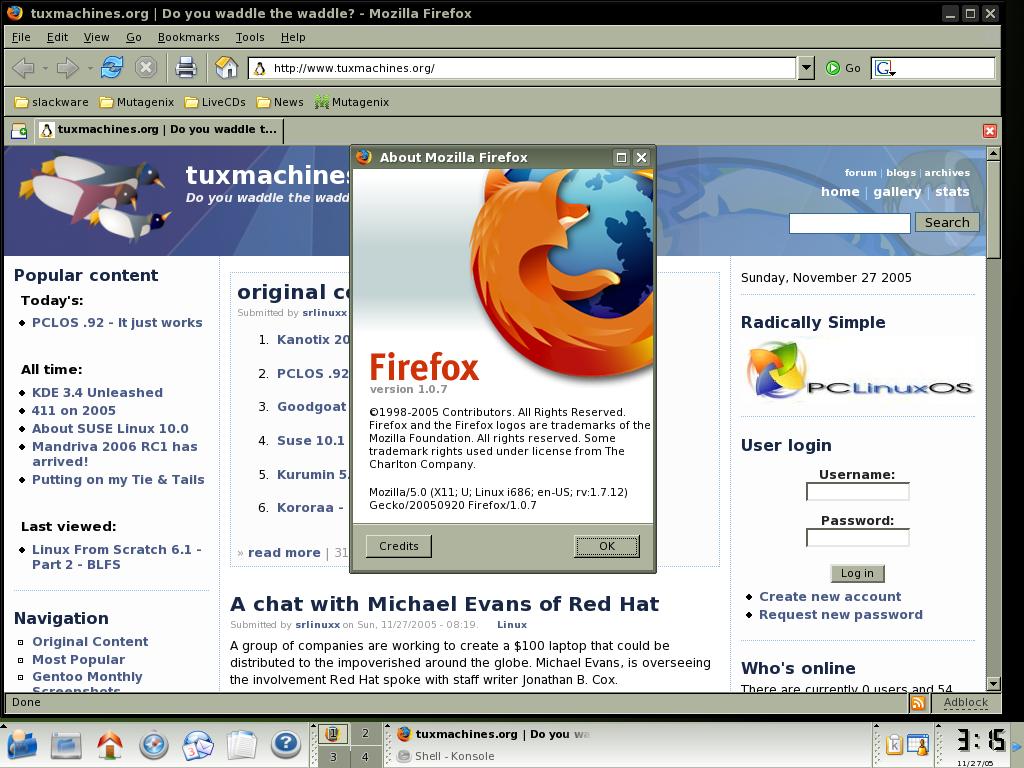This screenshot has height=768, width=1024.
Task: Launch the compass web browser panel icon
Action: (x=153, y=744)
